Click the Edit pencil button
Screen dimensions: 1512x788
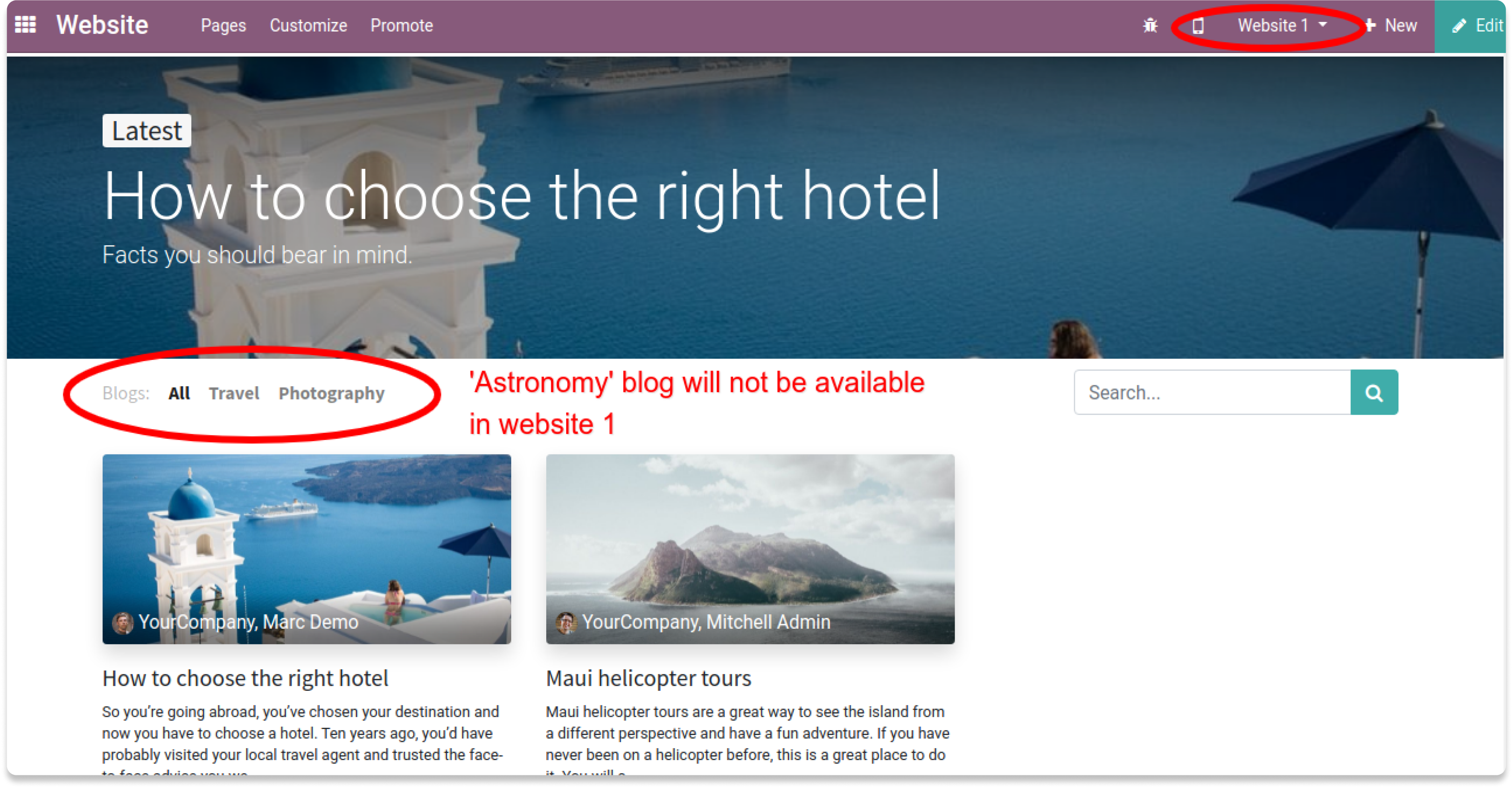click(1476, 25)
